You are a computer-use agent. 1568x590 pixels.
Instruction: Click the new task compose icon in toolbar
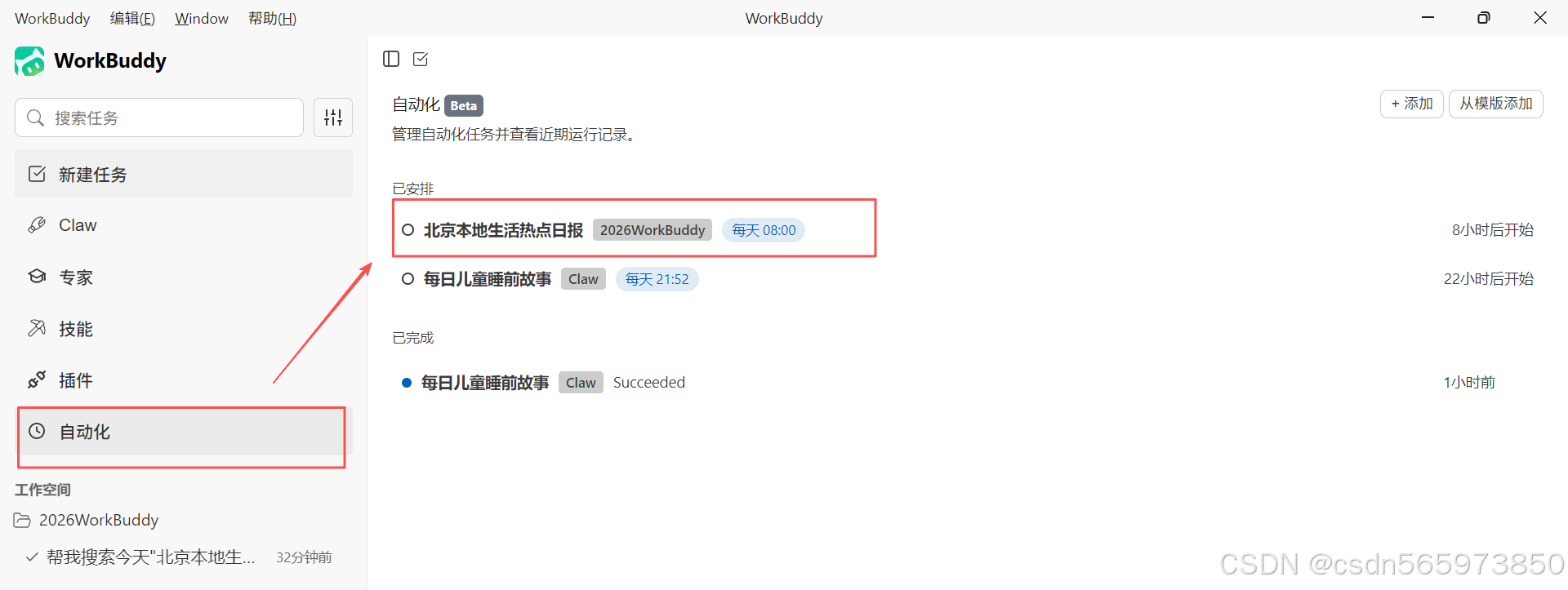point(421,59)
